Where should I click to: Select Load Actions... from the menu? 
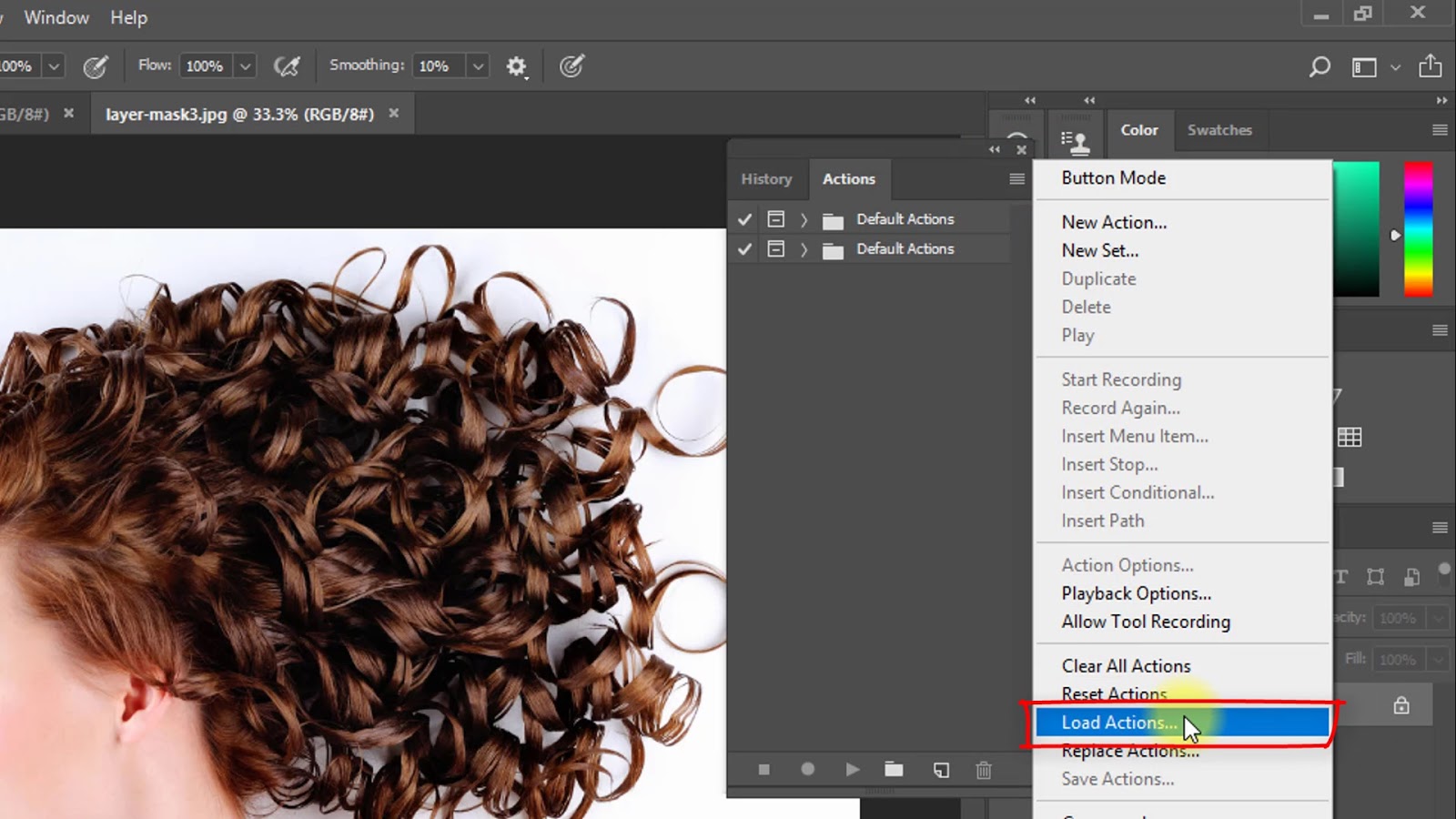coord(1118,723)
